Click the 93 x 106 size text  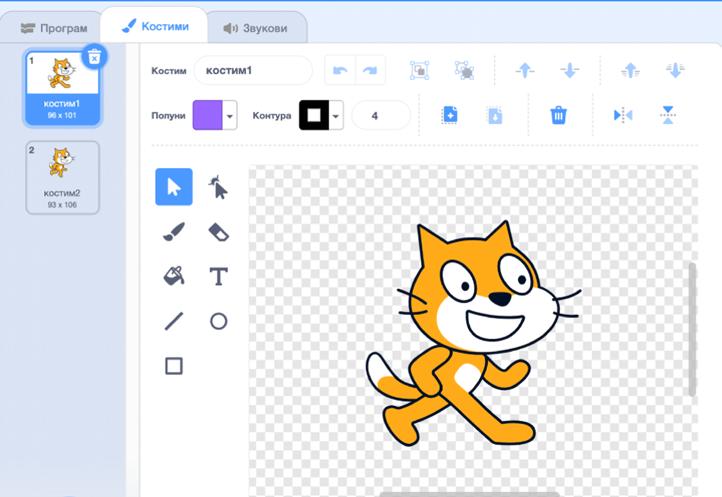62,205
